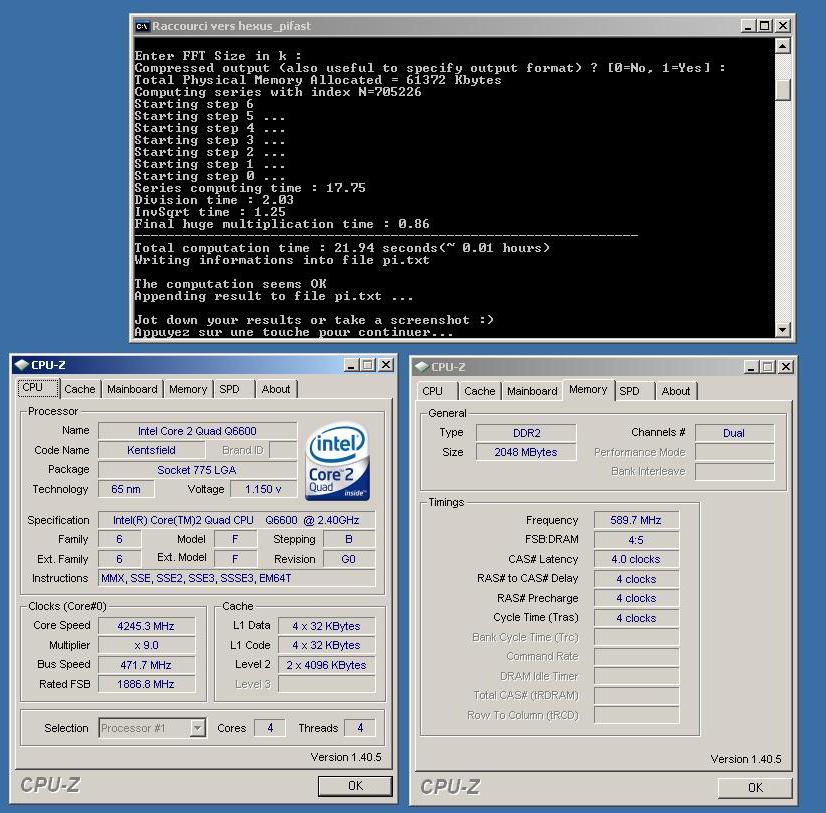This screenshot has width=826, height=813.
Task: Click console scrollbar up arrow
Action: pos(783,46)
